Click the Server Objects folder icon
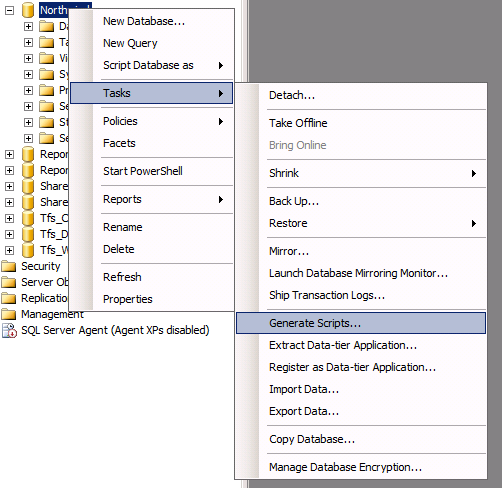The width and height of the screenshot is (502, 488). tap(8, 282)
